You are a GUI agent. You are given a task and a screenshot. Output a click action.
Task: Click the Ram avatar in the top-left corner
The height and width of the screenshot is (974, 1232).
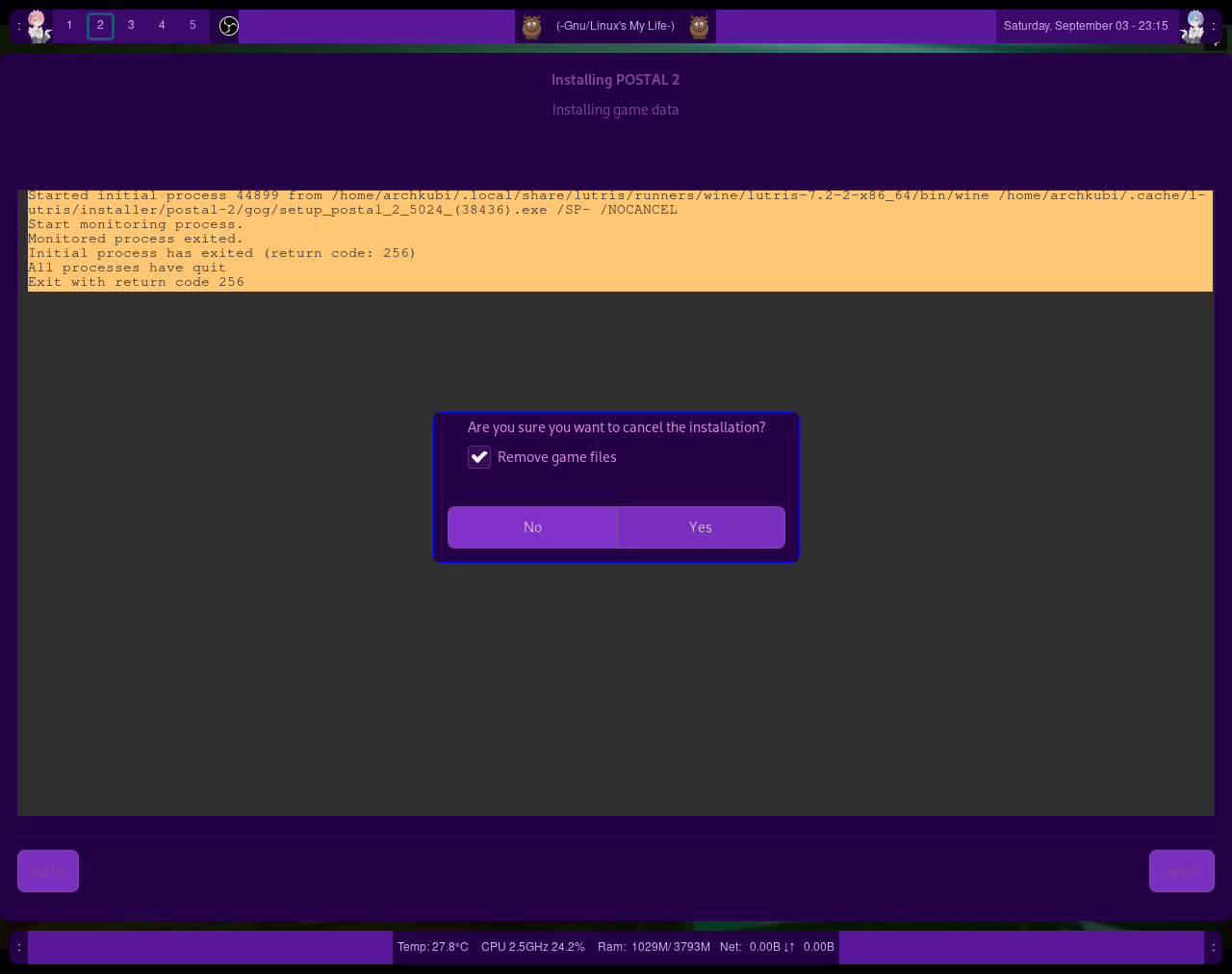tap(38, 26)
